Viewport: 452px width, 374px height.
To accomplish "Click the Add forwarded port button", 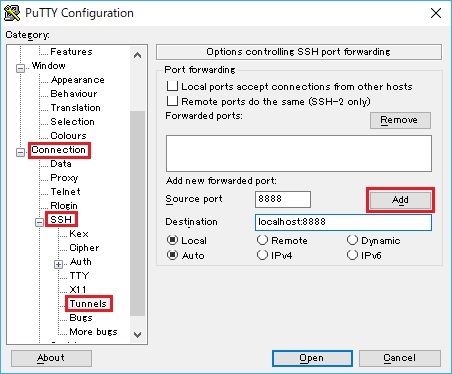I will click(400, 200).
